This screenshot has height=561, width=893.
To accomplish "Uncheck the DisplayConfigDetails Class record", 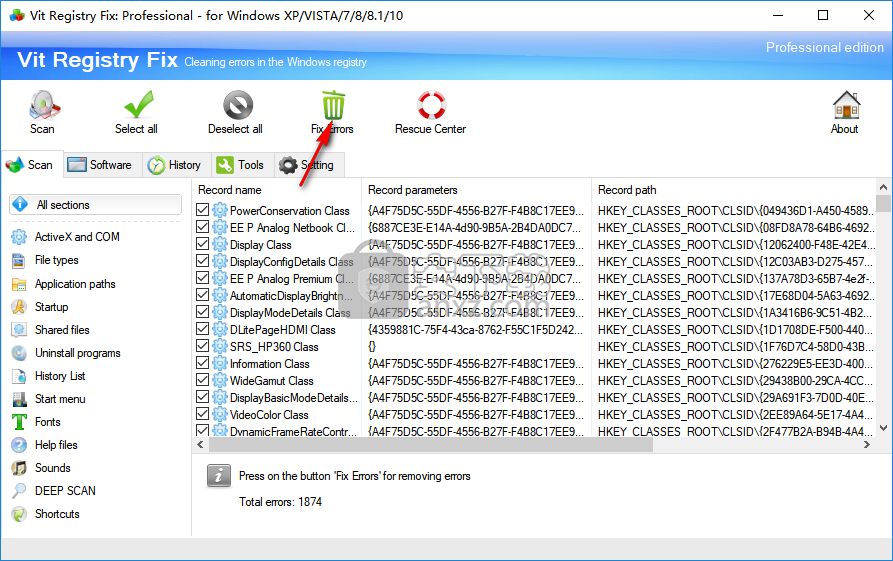I will [202, 261].
